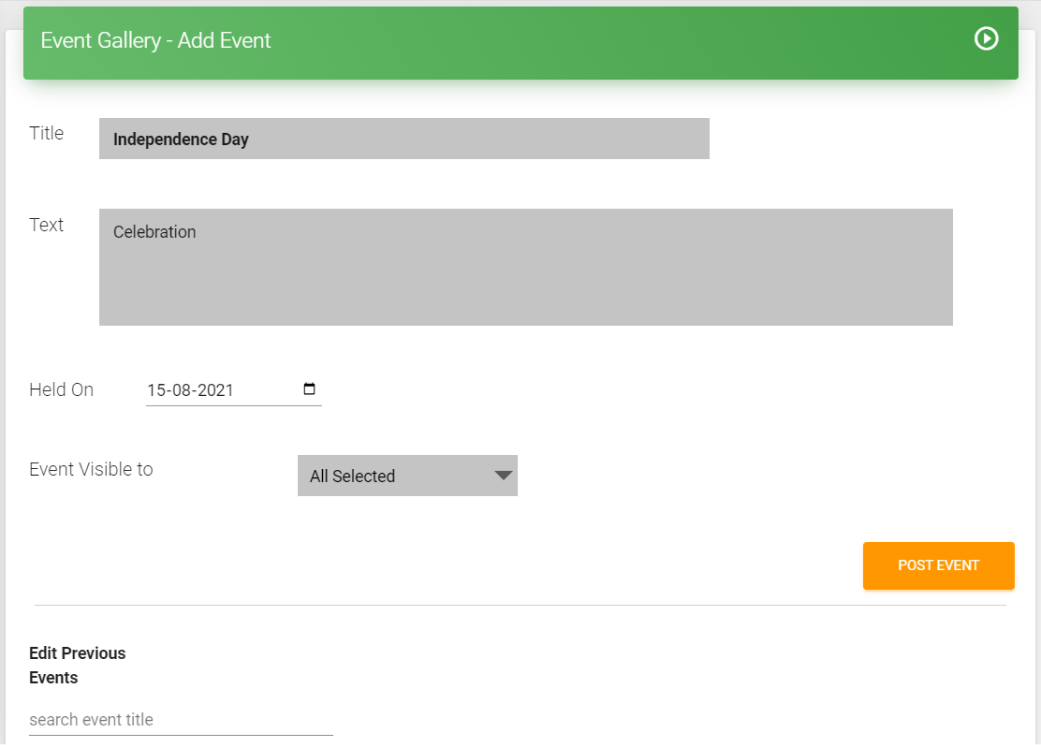Click the word Celebration in the text box

[x=154, y=232]
